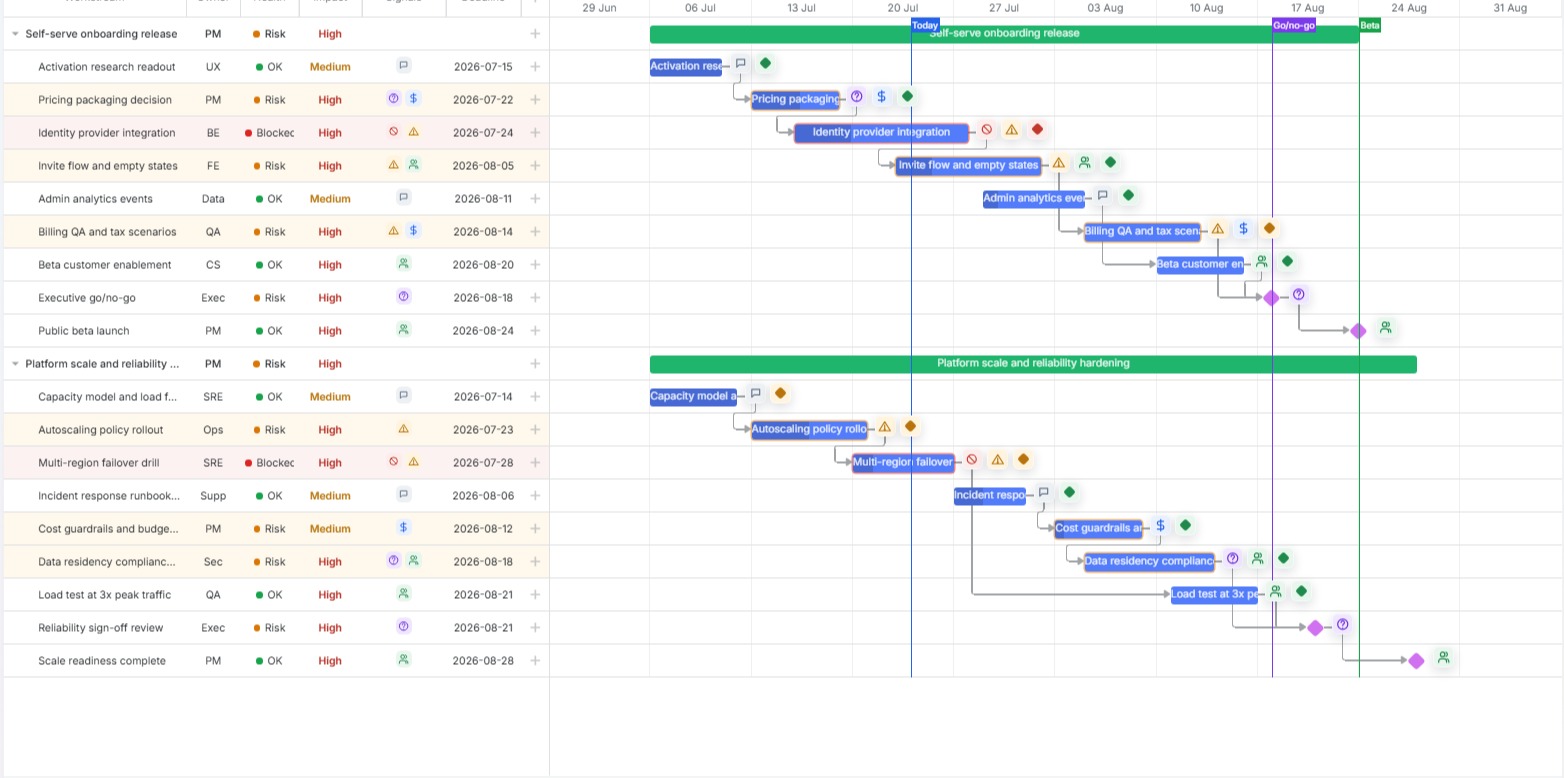
Task: Click the green Platform scale and reliability hardening summary bar
Action: coord(1033,364)
